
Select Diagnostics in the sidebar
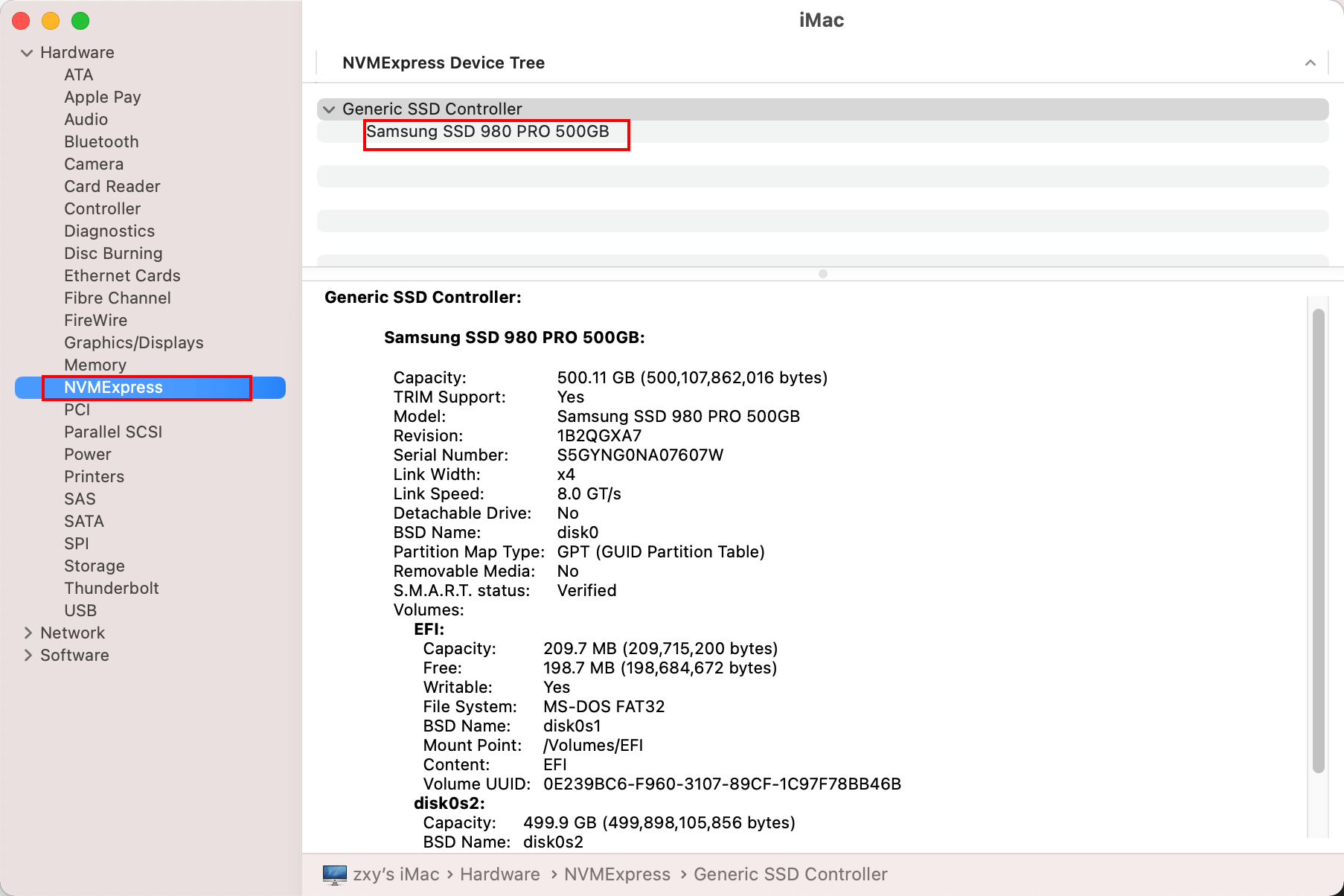click(109, 231)
